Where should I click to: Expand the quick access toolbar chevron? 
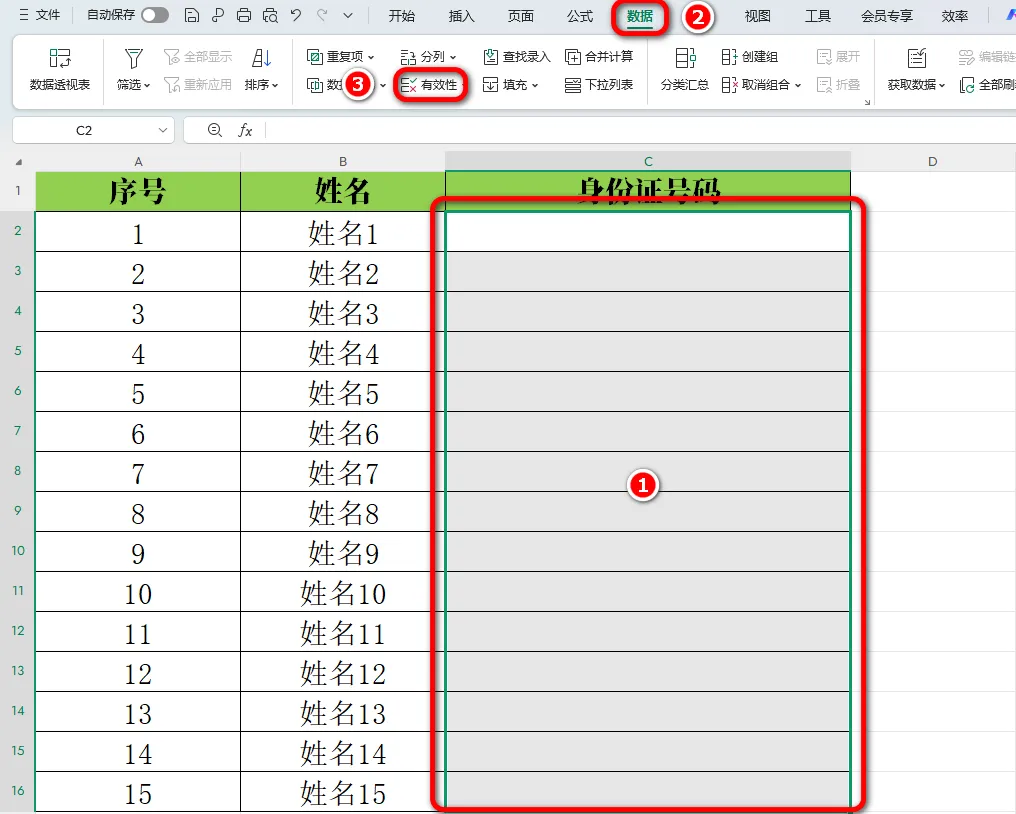[x=348, y=16]
